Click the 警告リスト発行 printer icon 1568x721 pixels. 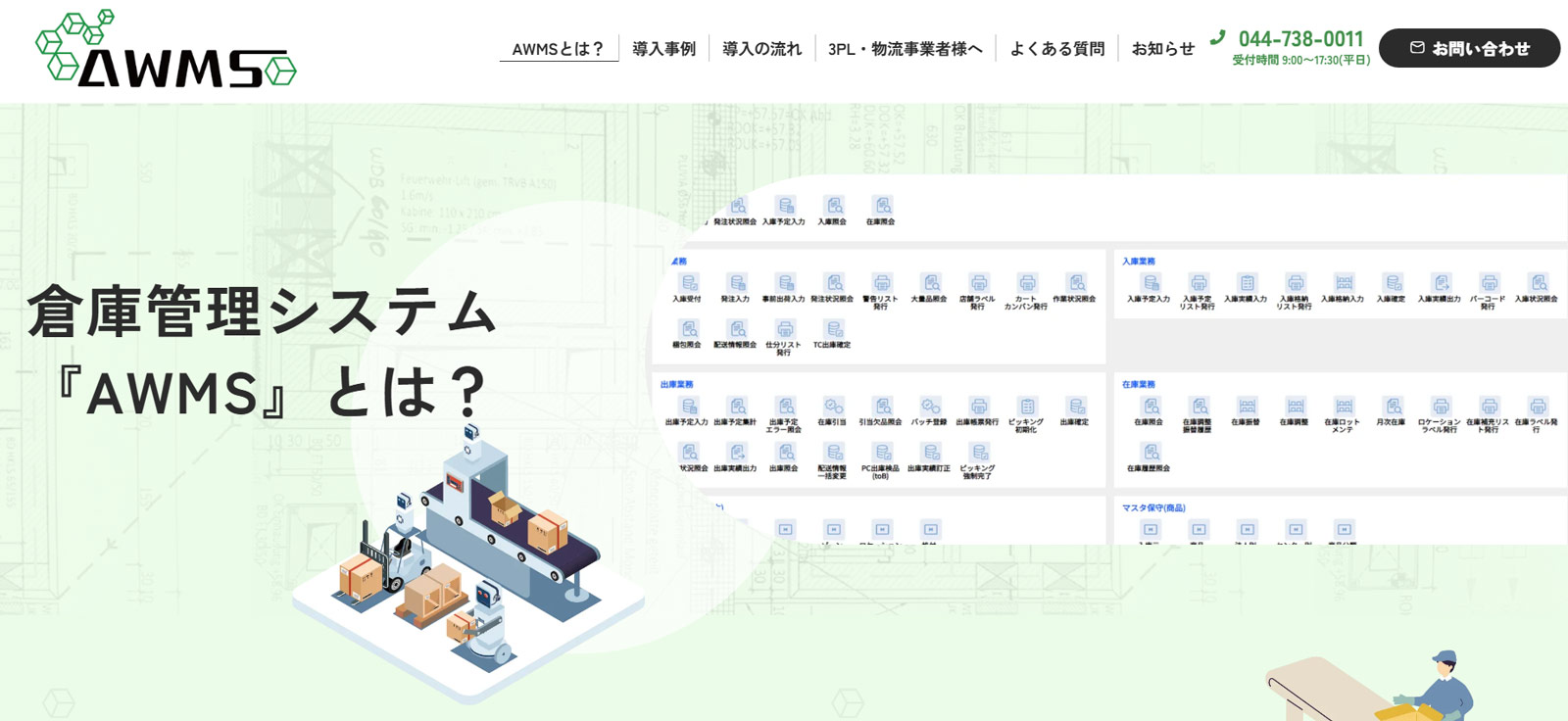[x=882, y=282]
